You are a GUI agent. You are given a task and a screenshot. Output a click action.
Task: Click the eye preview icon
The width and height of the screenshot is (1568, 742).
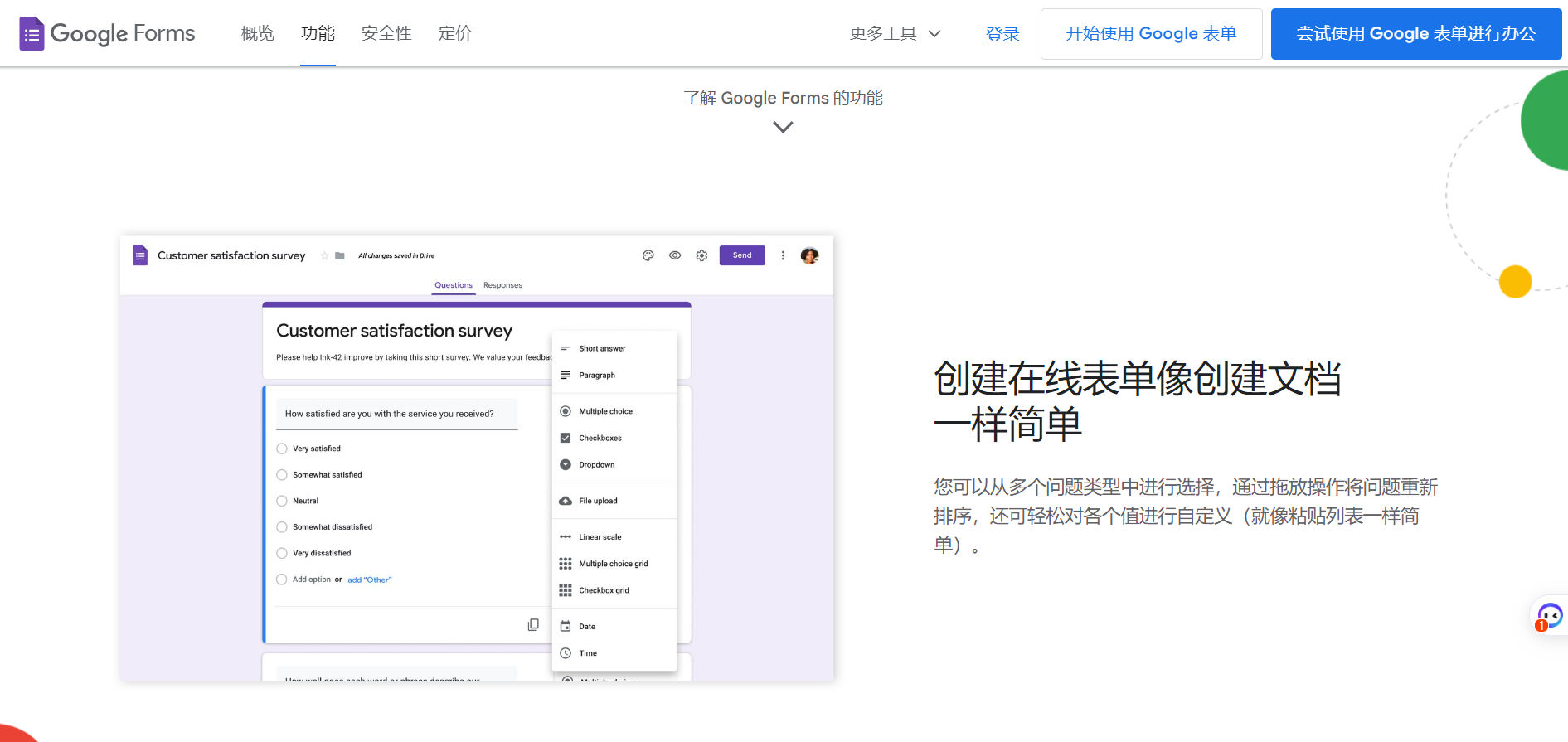[675, 255]
